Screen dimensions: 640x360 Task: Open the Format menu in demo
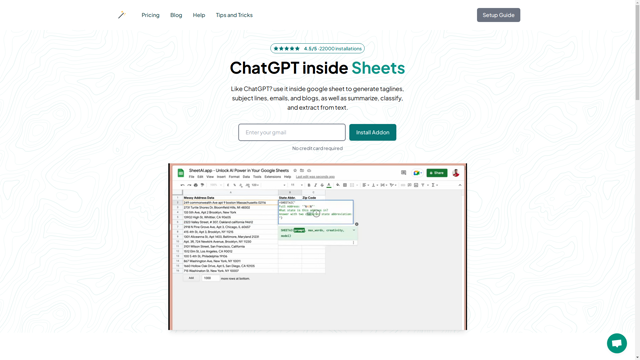pyautogui.click(x=234, y=177)
